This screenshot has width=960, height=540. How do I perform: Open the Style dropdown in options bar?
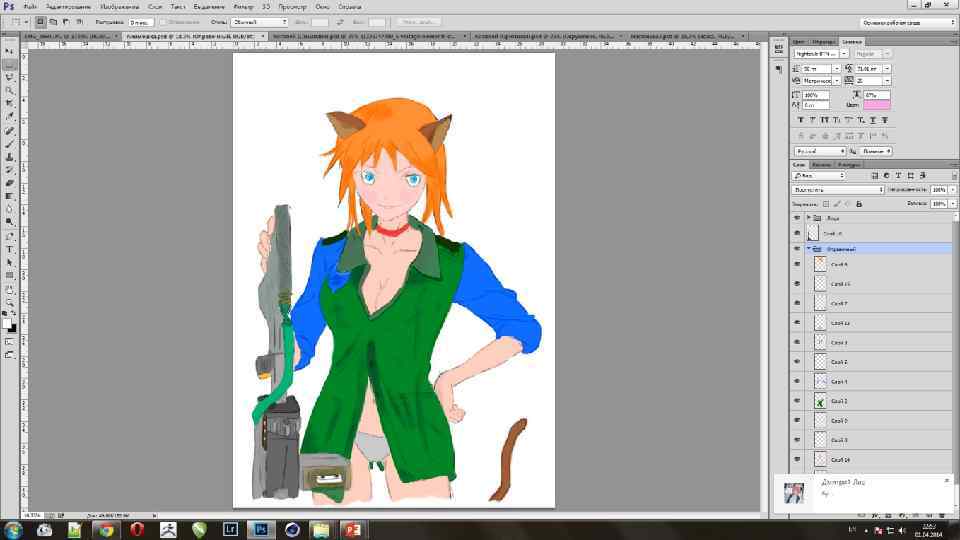(x=259, y=22)
